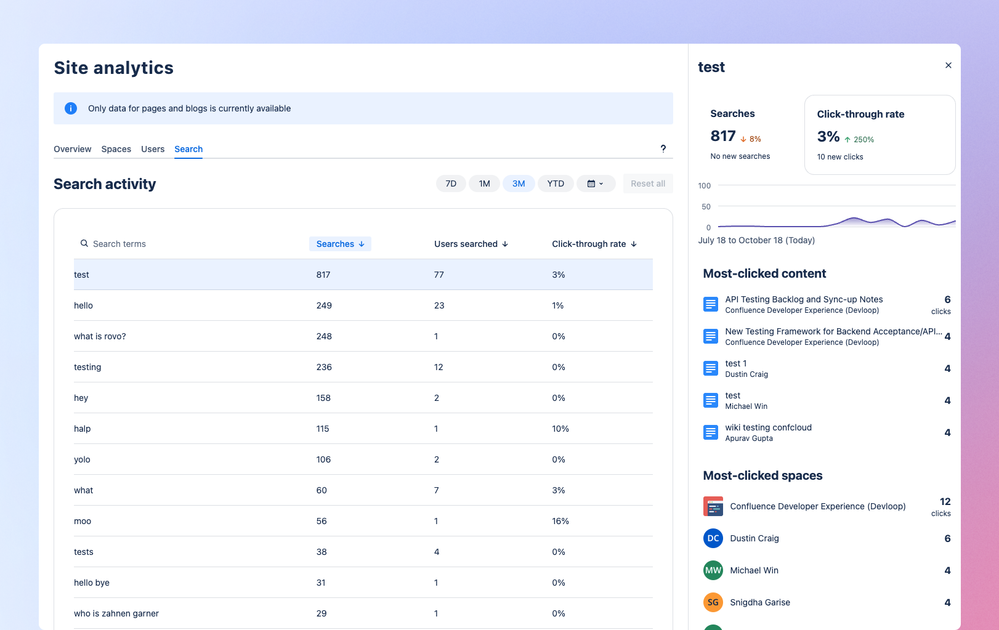The height and width of the screenshot is (630, 999).
Task: Open the wiki testing confcloud content item
Action: tap(767, 427)
